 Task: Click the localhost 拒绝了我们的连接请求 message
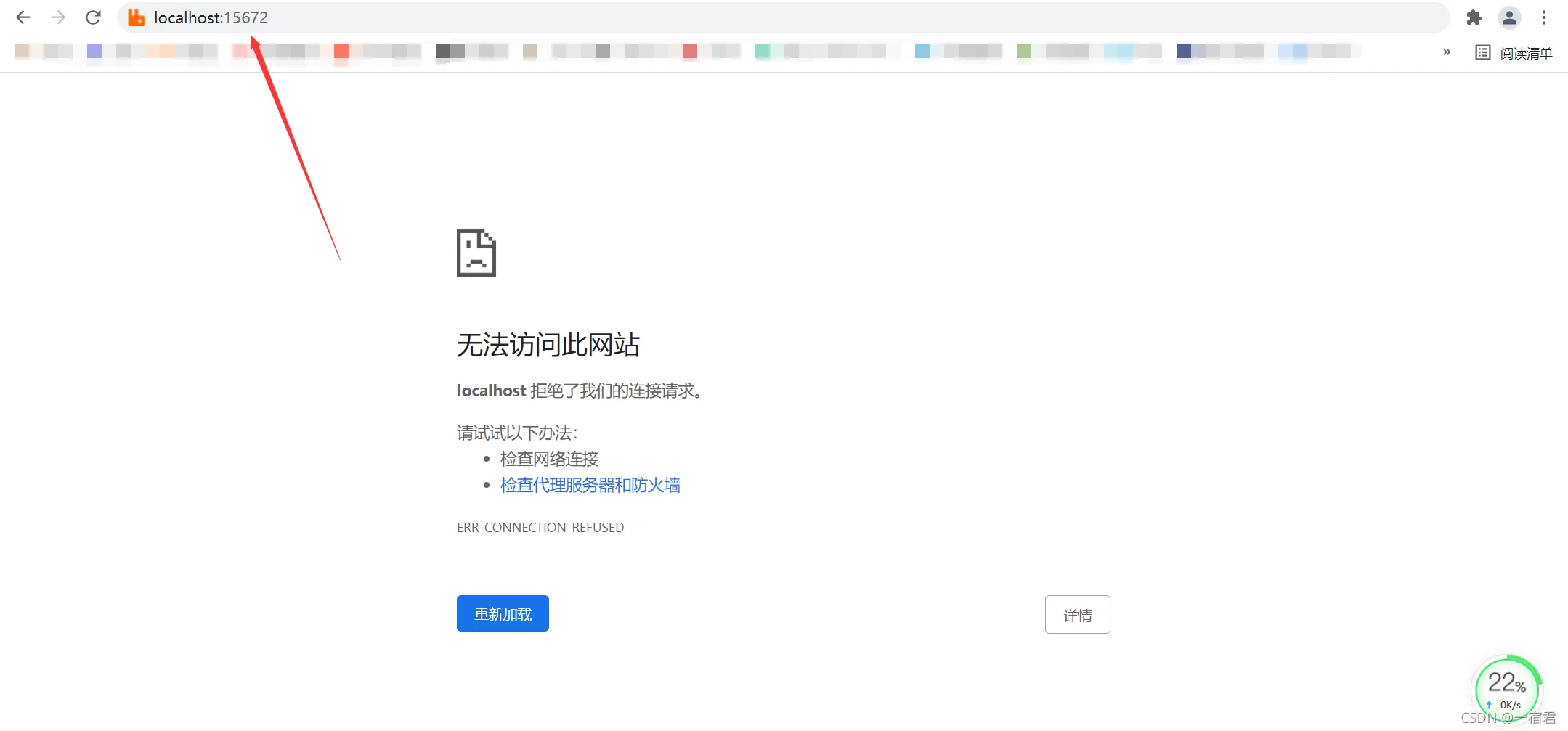(x=580, y=391)
